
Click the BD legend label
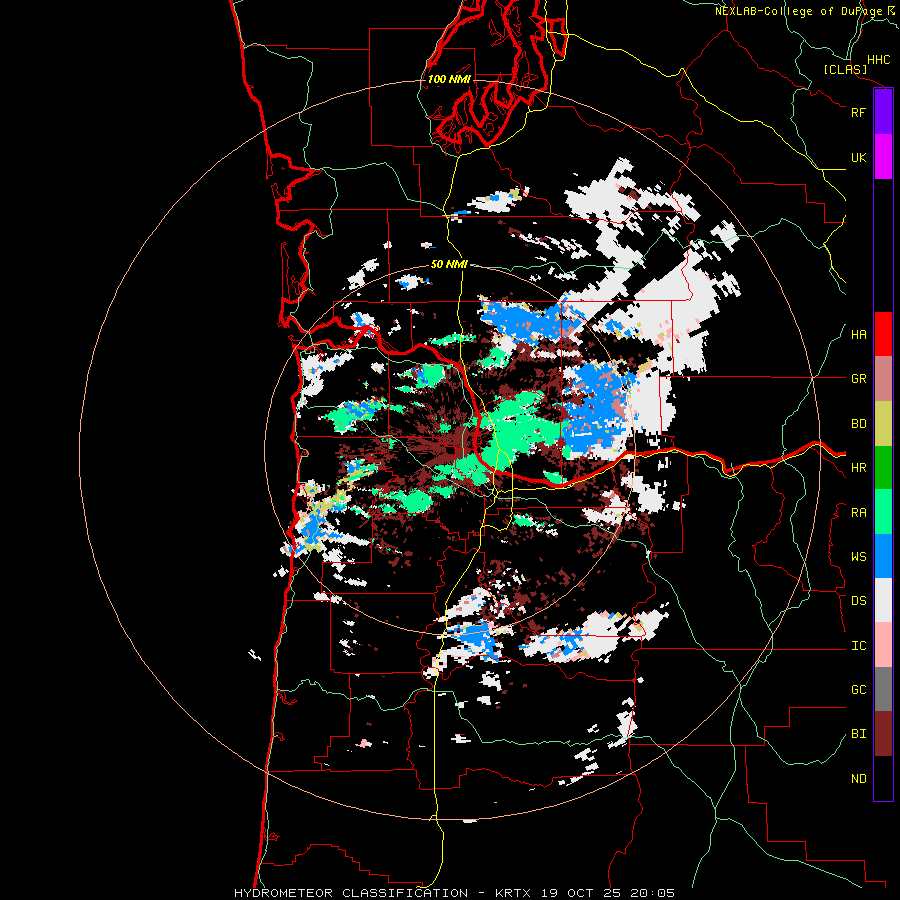coord(858,424)
